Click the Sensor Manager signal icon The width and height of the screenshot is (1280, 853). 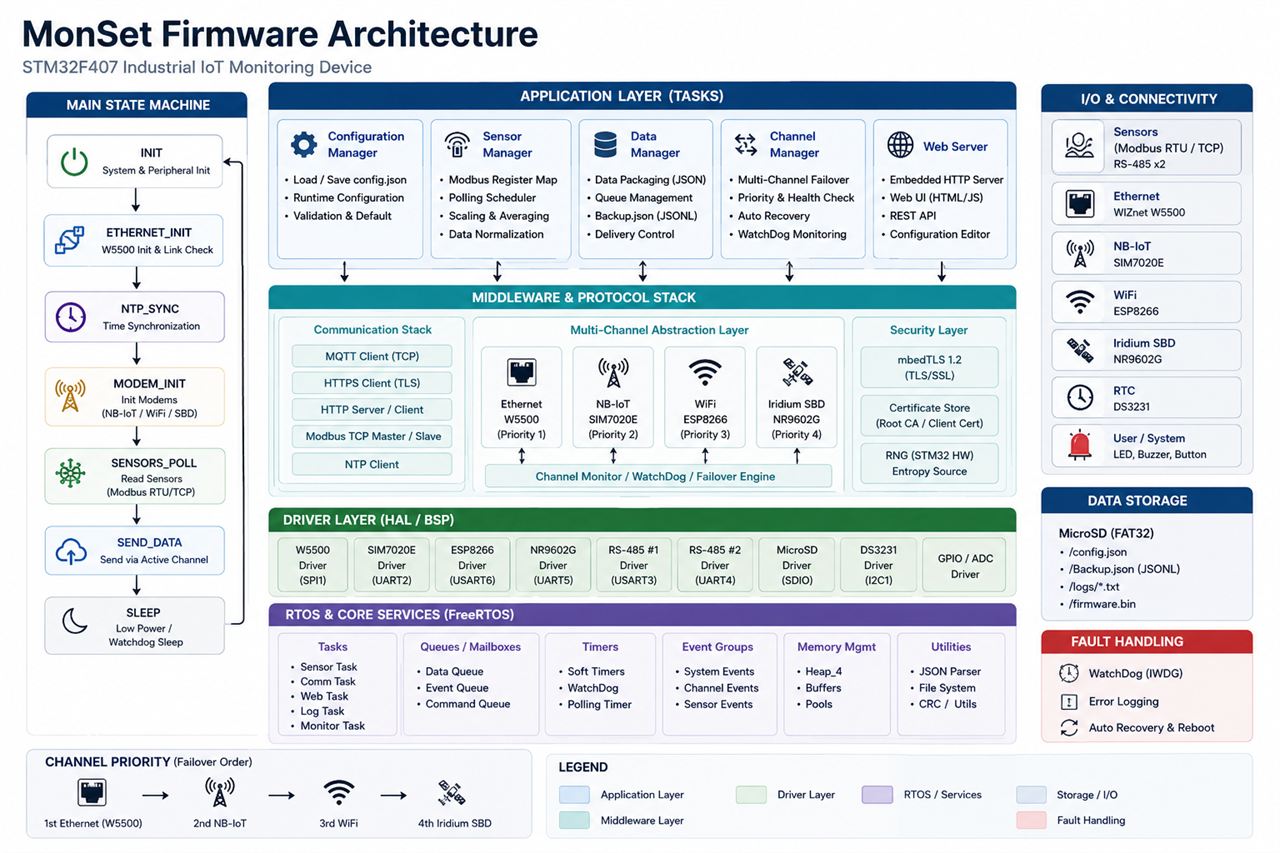pos(457,144)
